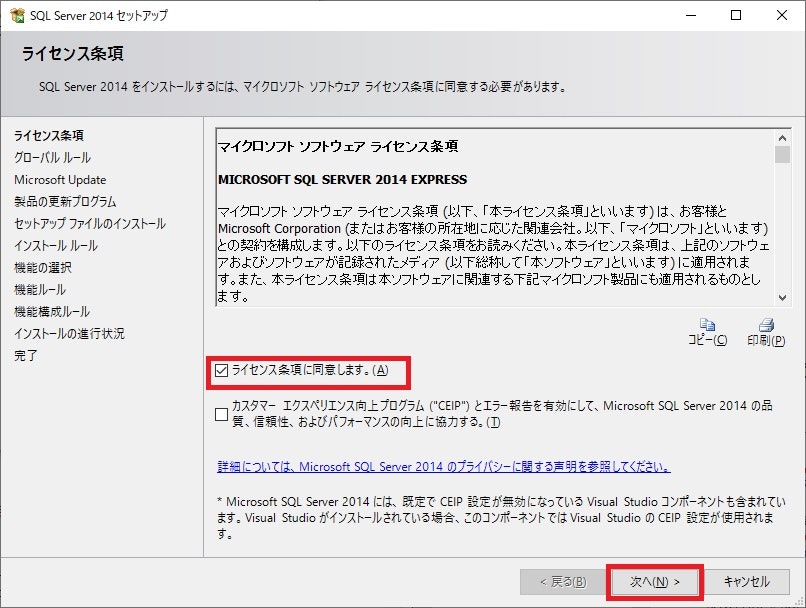
Task: Click the キャンセル button
Action: coord(746,582)
